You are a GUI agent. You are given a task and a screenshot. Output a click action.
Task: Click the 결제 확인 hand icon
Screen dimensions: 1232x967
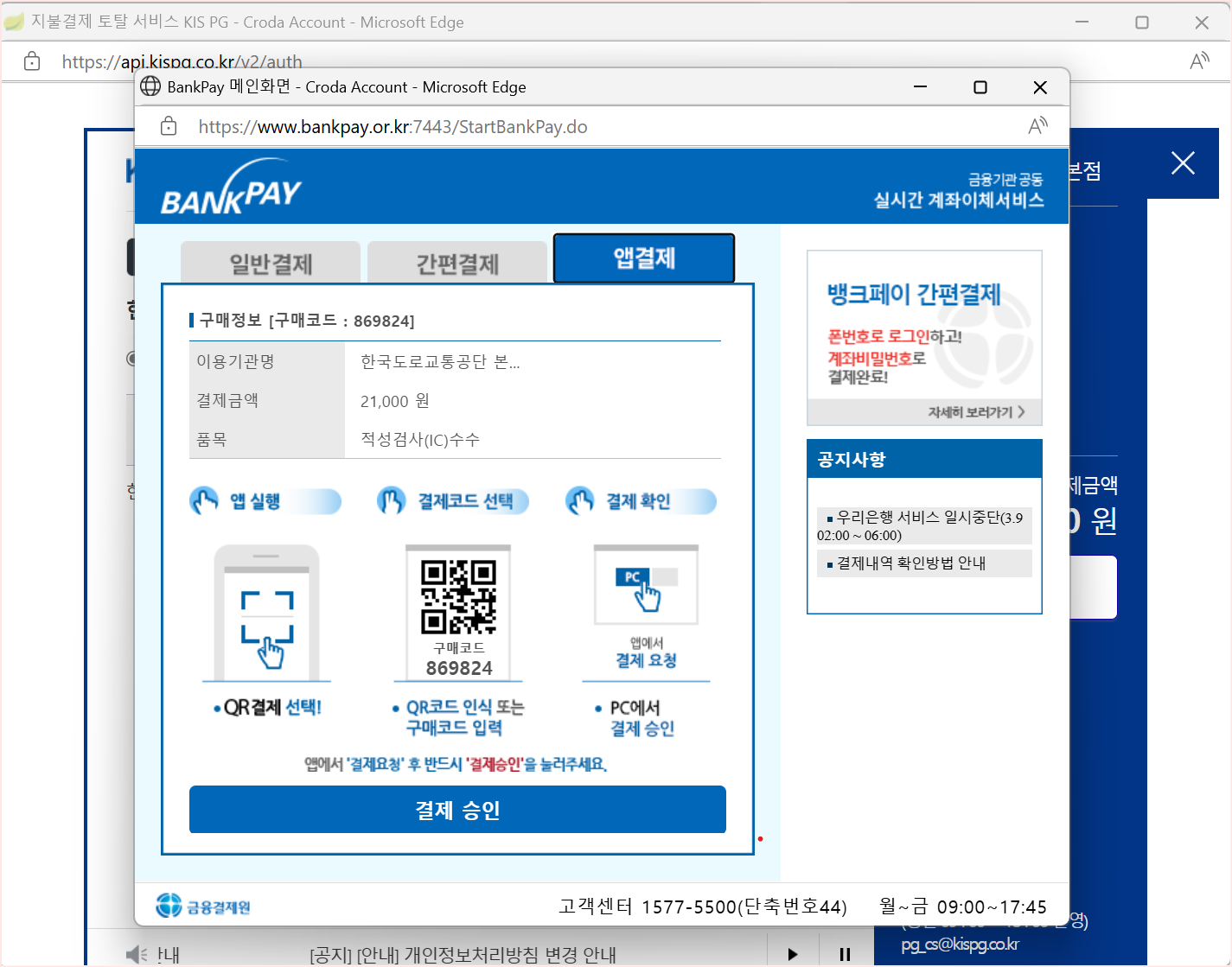coord(579,500)
